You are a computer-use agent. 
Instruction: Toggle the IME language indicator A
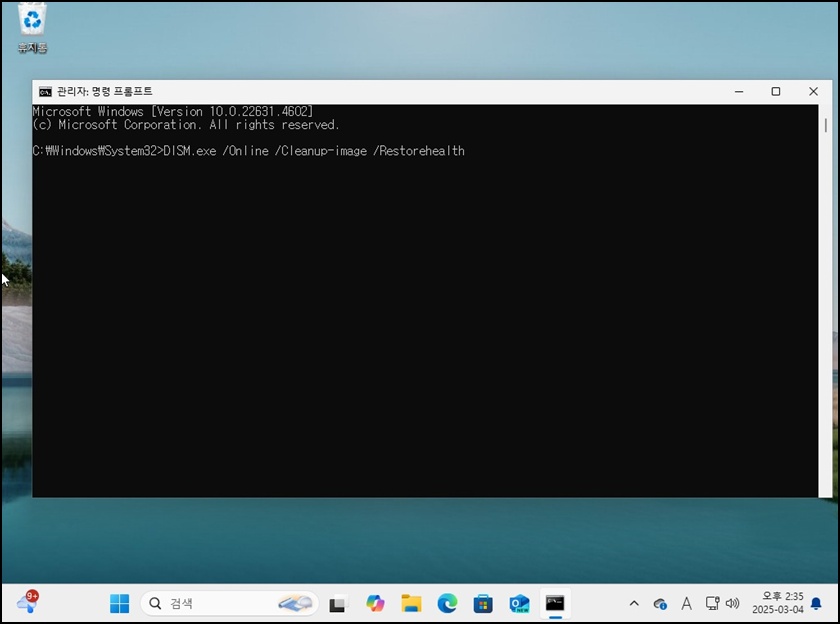coord(686,604)
